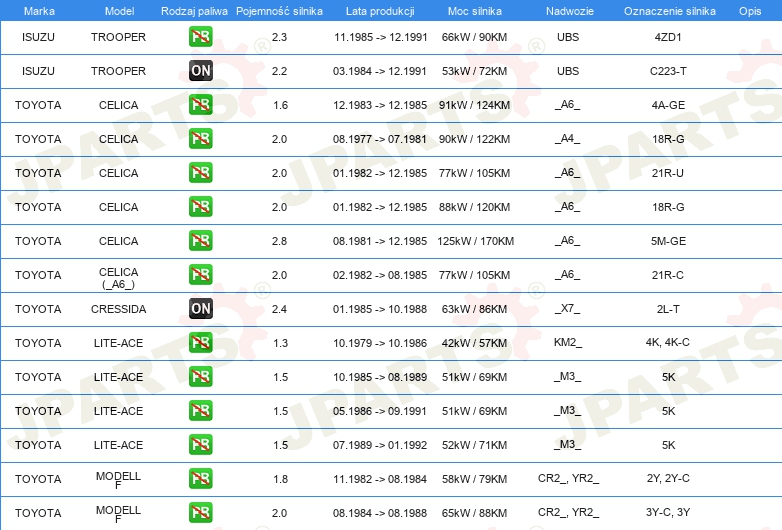
Task: Click petrol icon in Celica 1.6 4A-GE row
Action: pos(200,104)
